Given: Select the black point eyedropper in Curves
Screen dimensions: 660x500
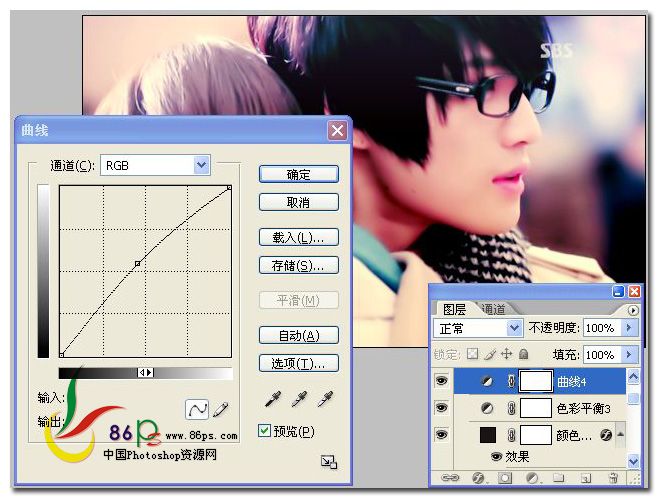Looking at the screenshot, I should click(273, 399).
